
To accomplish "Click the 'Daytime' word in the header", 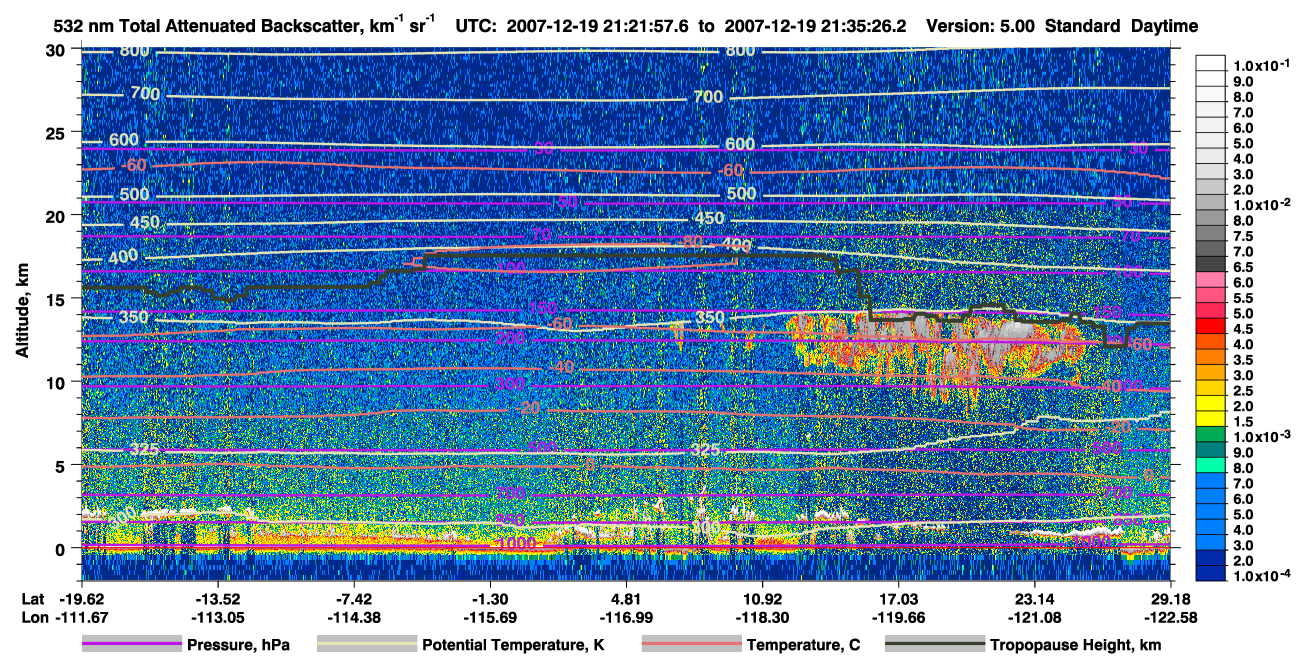I will point(1165,25).
